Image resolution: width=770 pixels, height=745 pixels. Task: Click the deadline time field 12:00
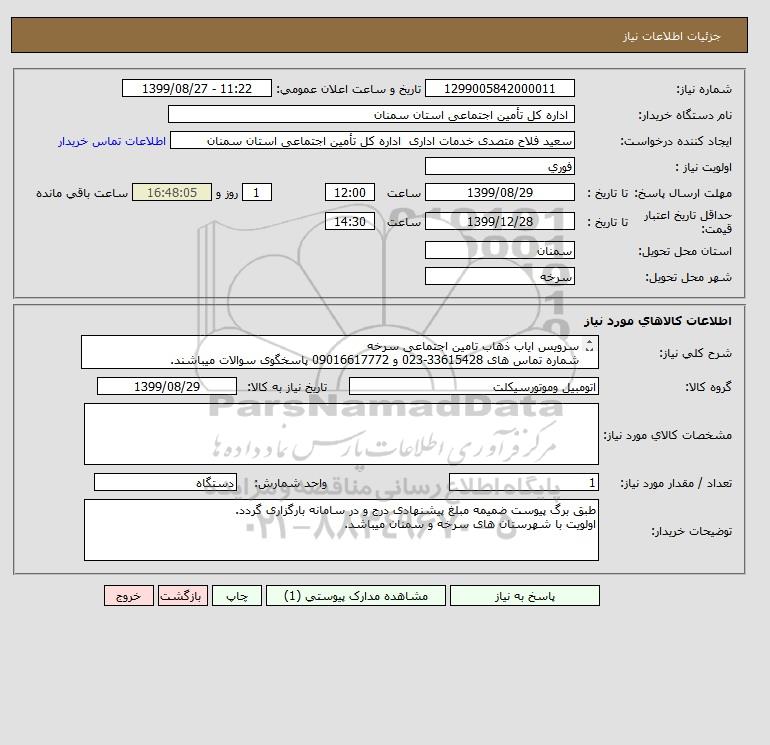pyautogui.click(x=350, y=193)
